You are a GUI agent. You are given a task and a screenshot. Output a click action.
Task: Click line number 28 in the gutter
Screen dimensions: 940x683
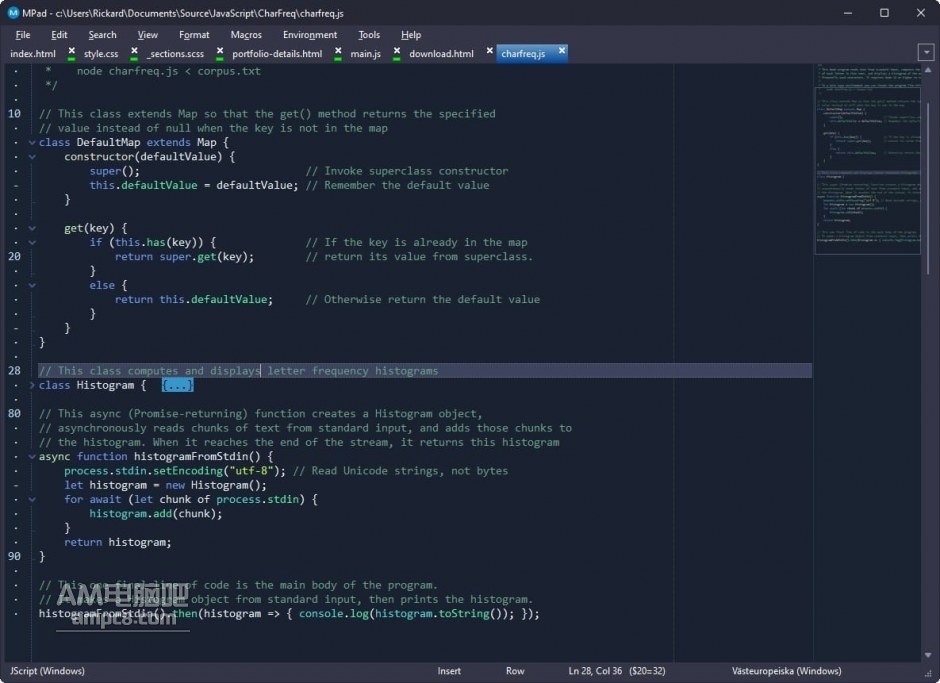click(14, 371)
